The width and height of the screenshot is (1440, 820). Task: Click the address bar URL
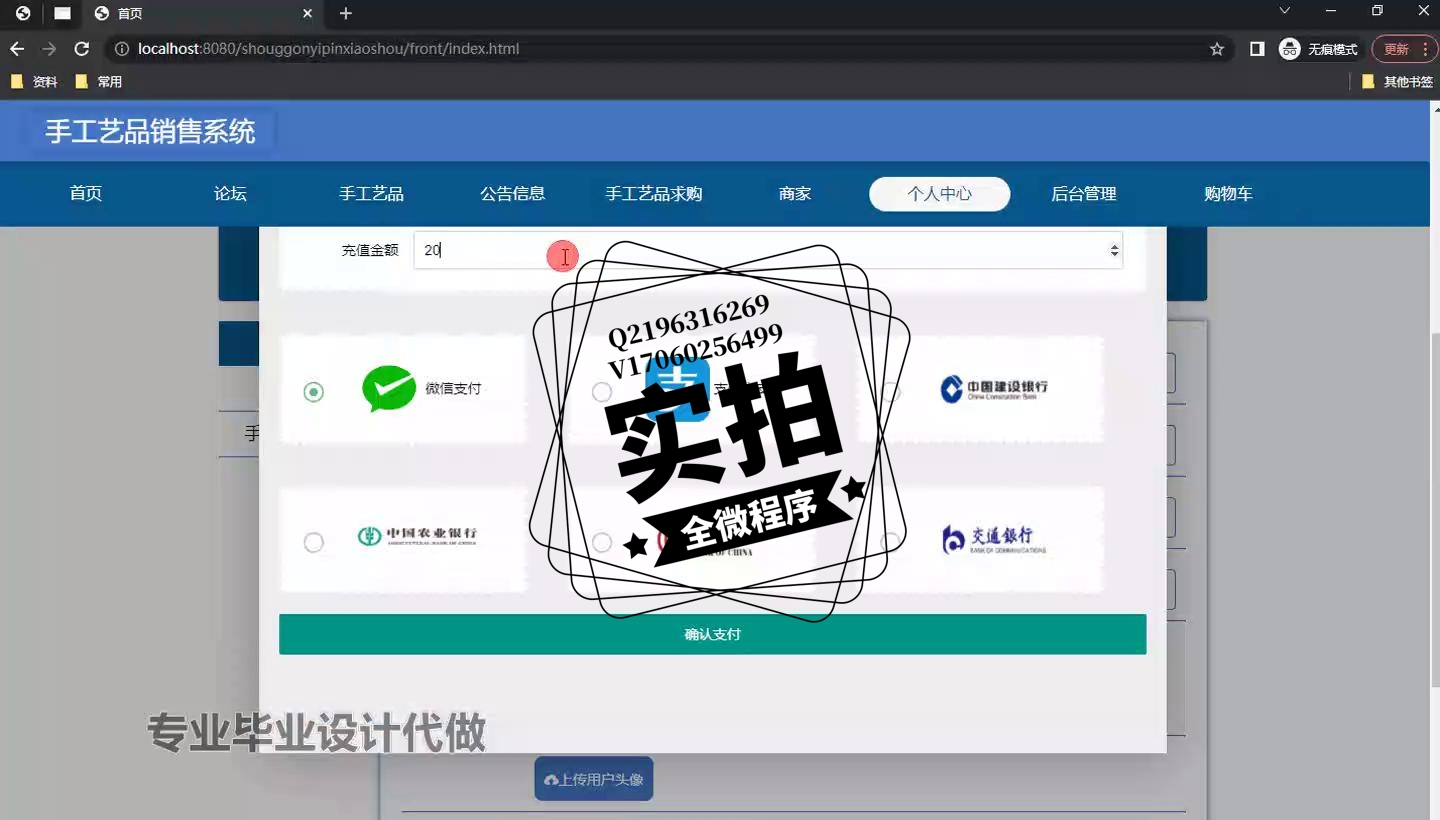pyautogui.click(x=328, y=49)
